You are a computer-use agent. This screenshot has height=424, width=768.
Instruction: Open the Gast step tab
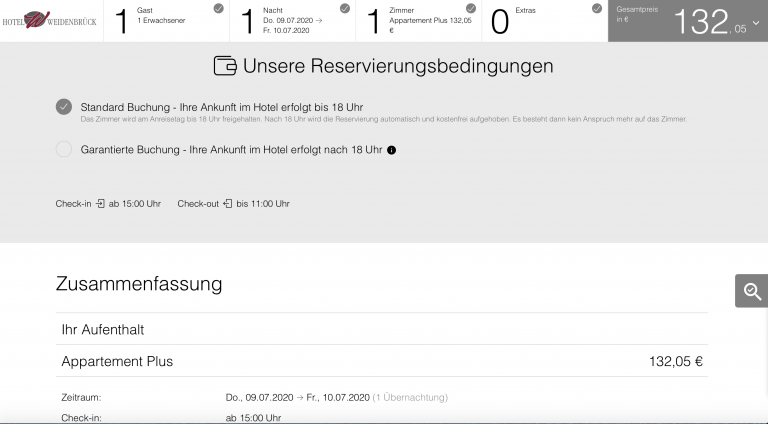coord(167,21)
